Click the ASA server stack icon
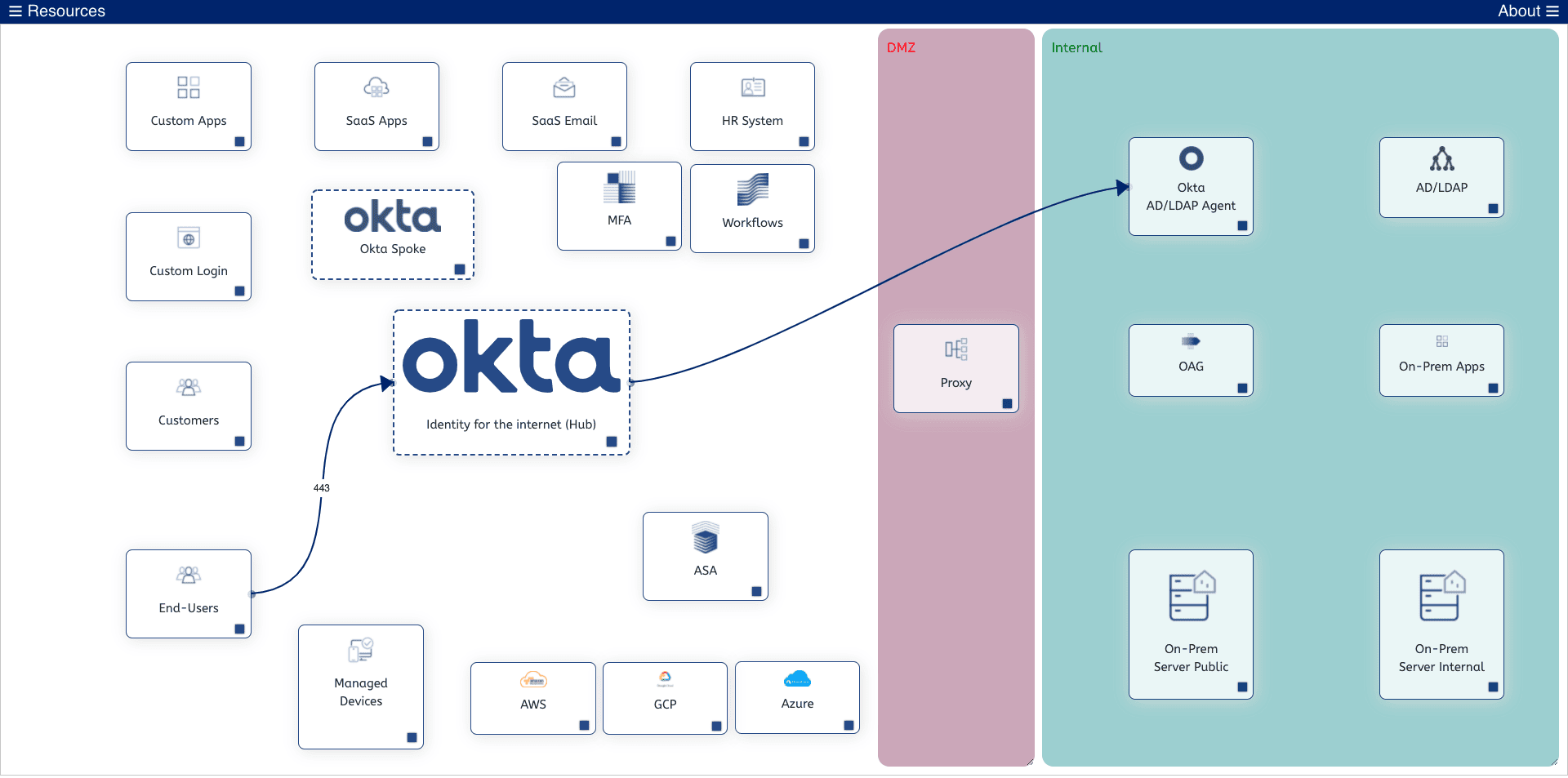The width and height of the screenshot is (1568, 778). [706, 537]
